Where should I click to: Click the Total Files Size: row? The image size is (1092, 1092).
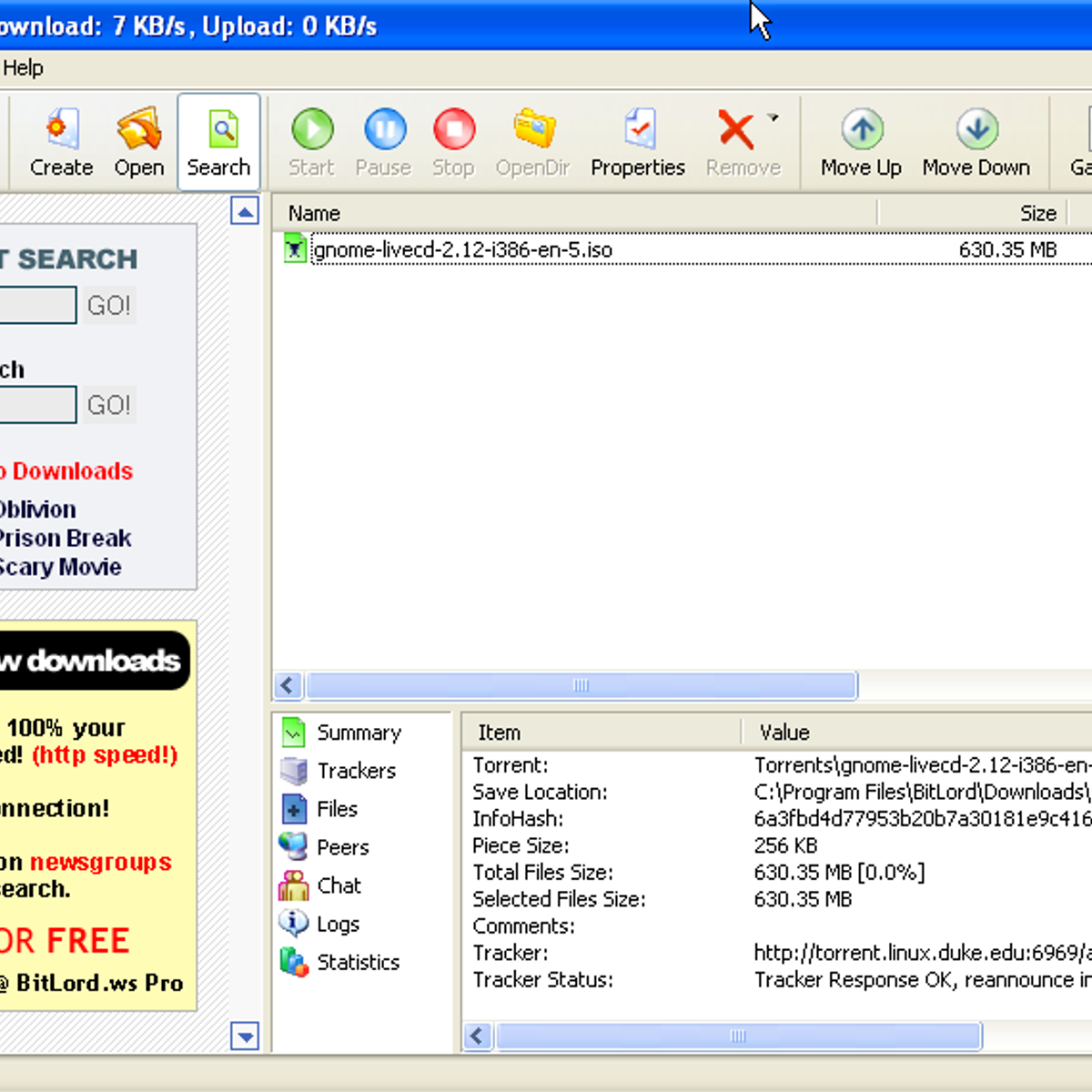point(778,873)
